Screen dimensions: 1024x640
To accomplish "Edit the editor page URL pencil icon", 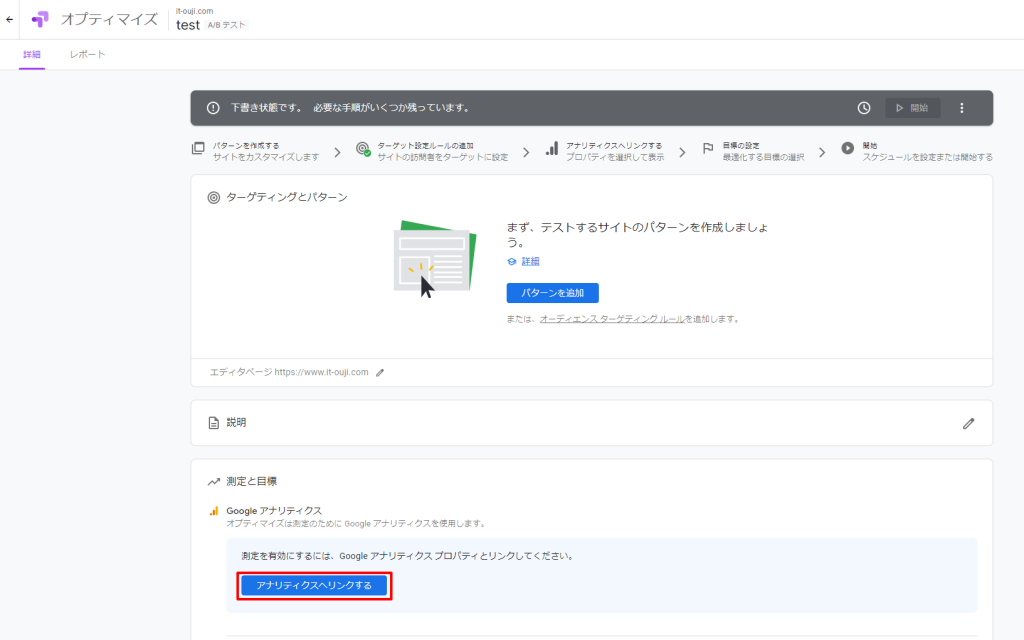I will (380, 372).
